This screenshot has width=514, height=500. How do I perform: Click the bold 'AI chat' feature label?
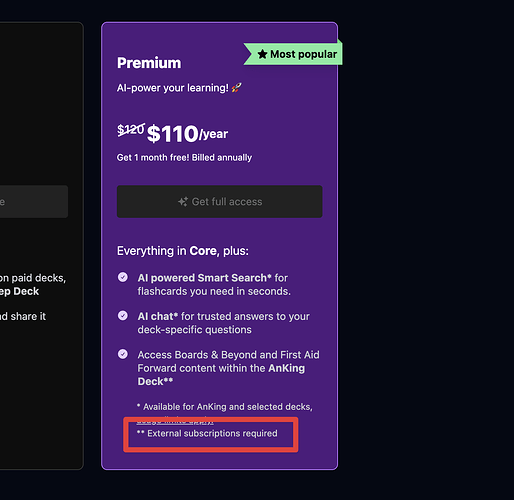pos(158,316)
